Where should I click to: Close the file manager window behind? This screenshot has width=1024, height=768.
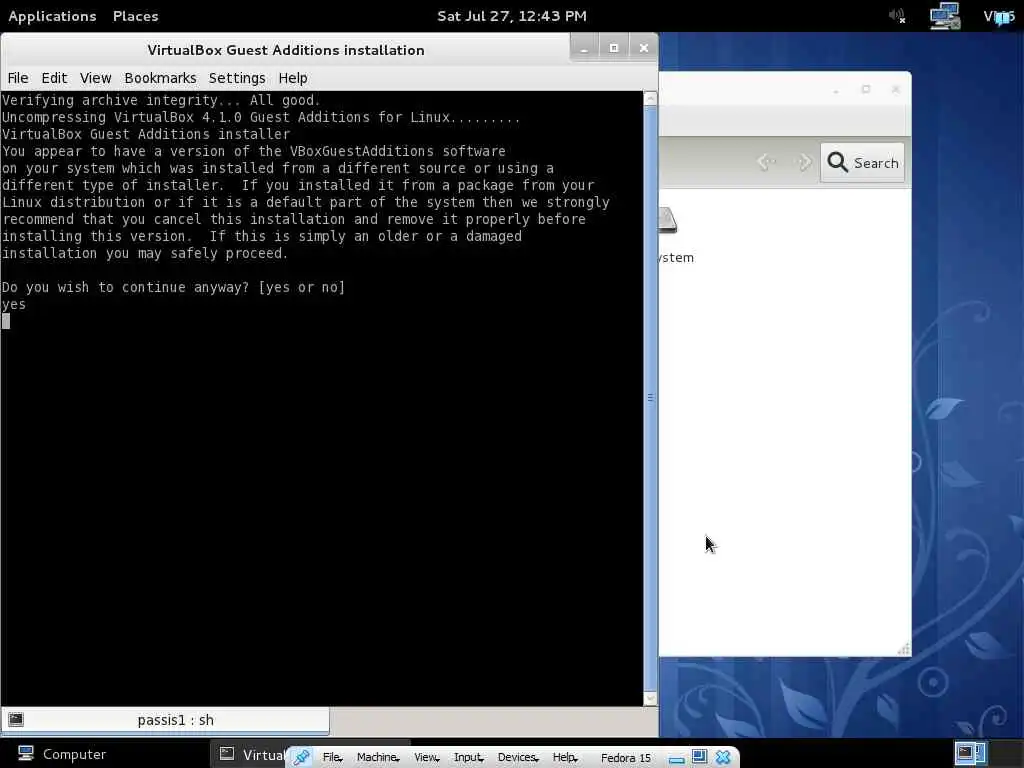[896, 89]
